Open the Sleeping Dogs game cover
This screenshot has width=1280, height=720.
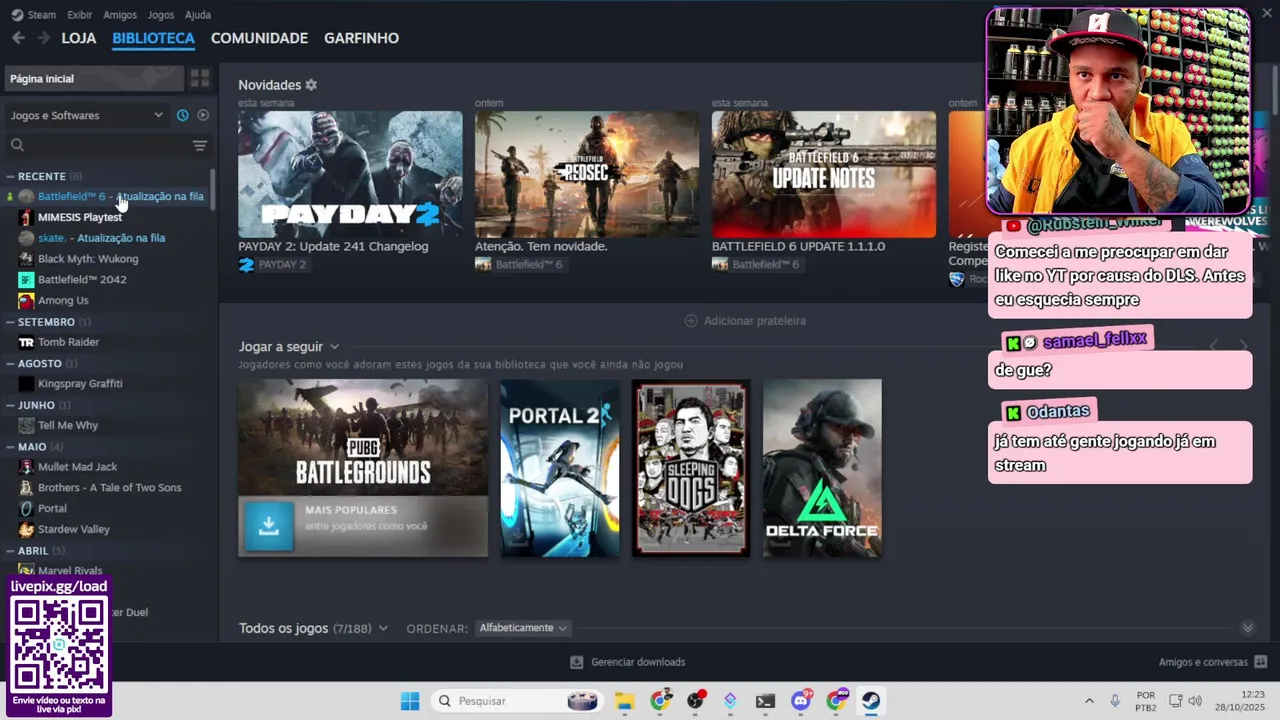691,467
